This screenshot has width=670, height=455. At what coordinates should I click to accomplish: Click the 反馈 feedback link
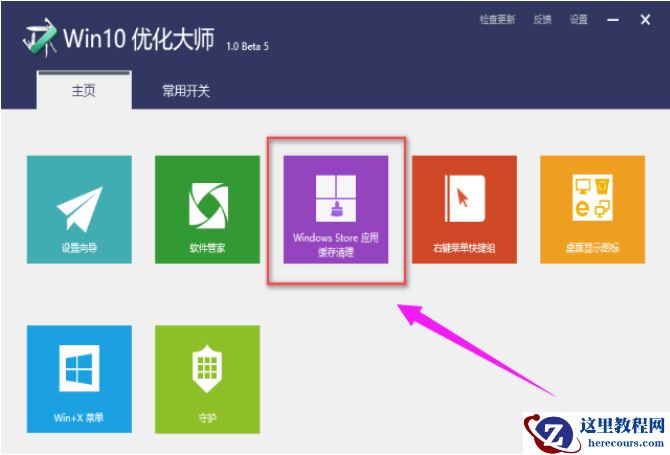542,20
